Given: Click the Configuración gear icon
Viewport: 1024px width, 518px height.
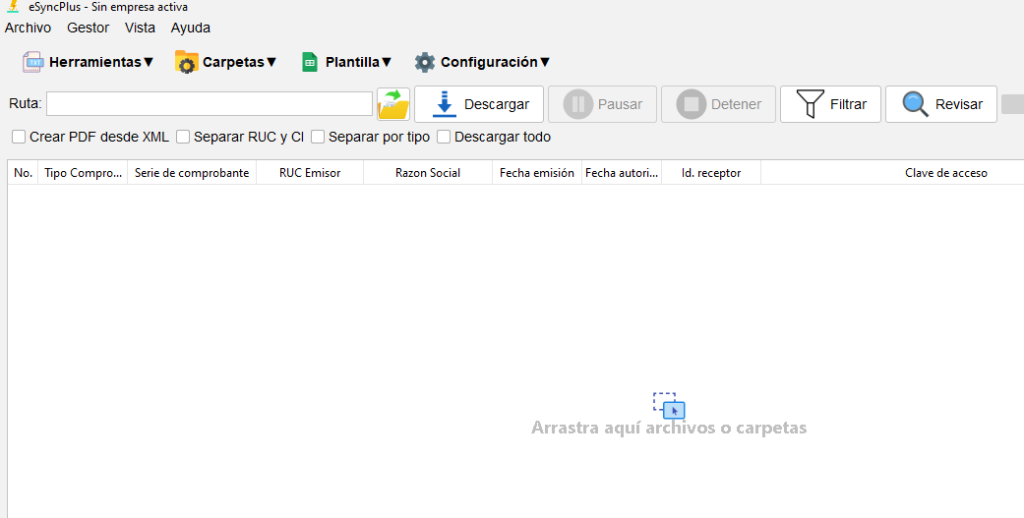Looking at the screenshot, I should (425, 62).
